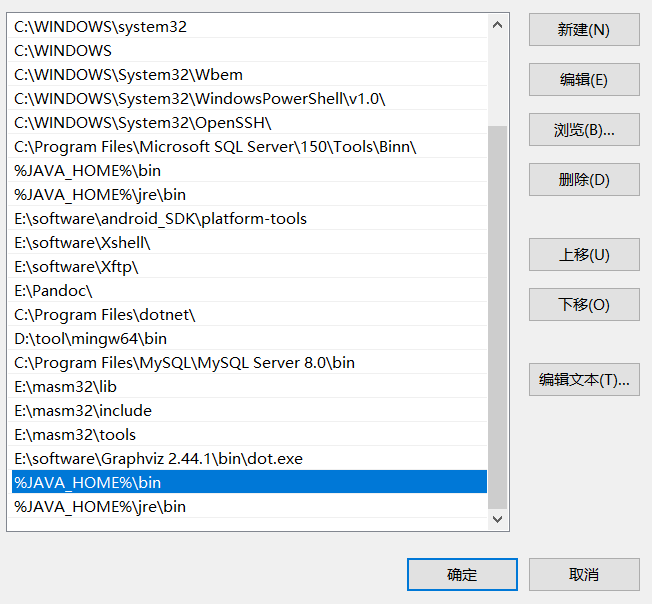Select the C:\WINDOWS entry
This screenshot has height=604, width=652.
pyautogui.click(x=249, y=51)
